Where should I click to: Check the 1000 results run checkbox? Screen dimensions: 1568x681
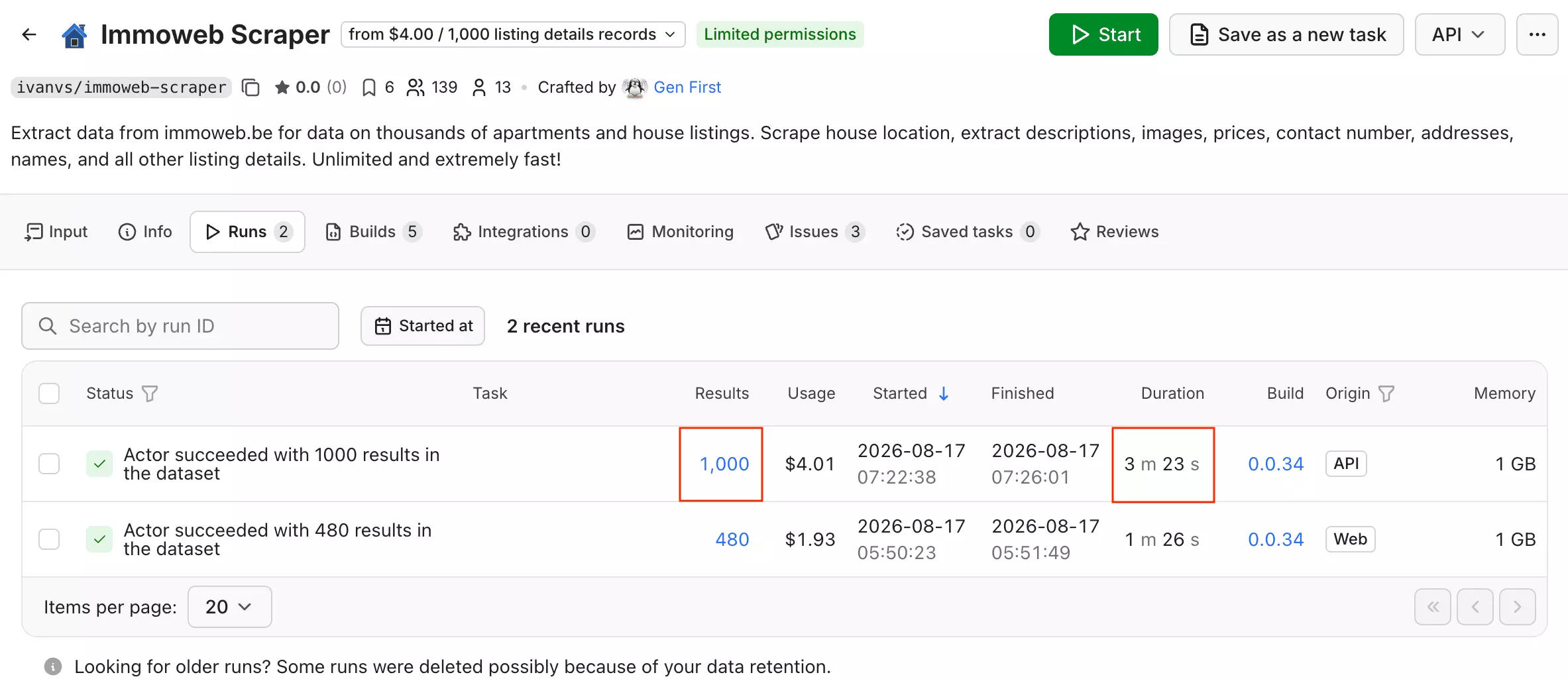click(49, 464)
